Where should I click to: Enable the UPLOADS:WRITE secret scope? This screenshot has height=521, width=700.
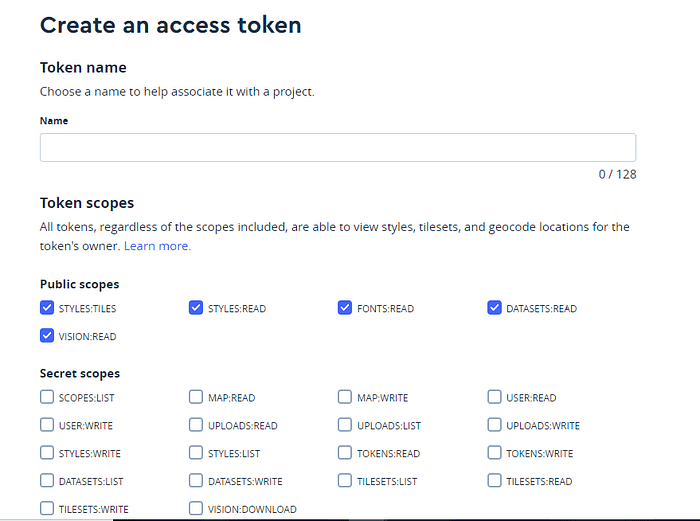[x=494, y=425]
